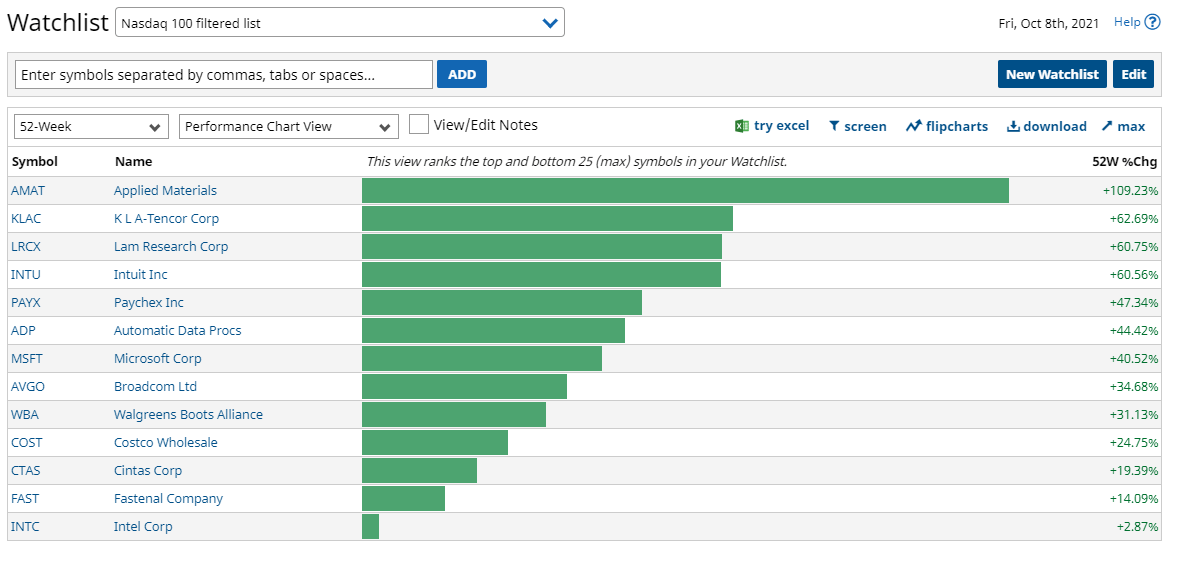Sort by the Symbol column header

click(35, 161)
